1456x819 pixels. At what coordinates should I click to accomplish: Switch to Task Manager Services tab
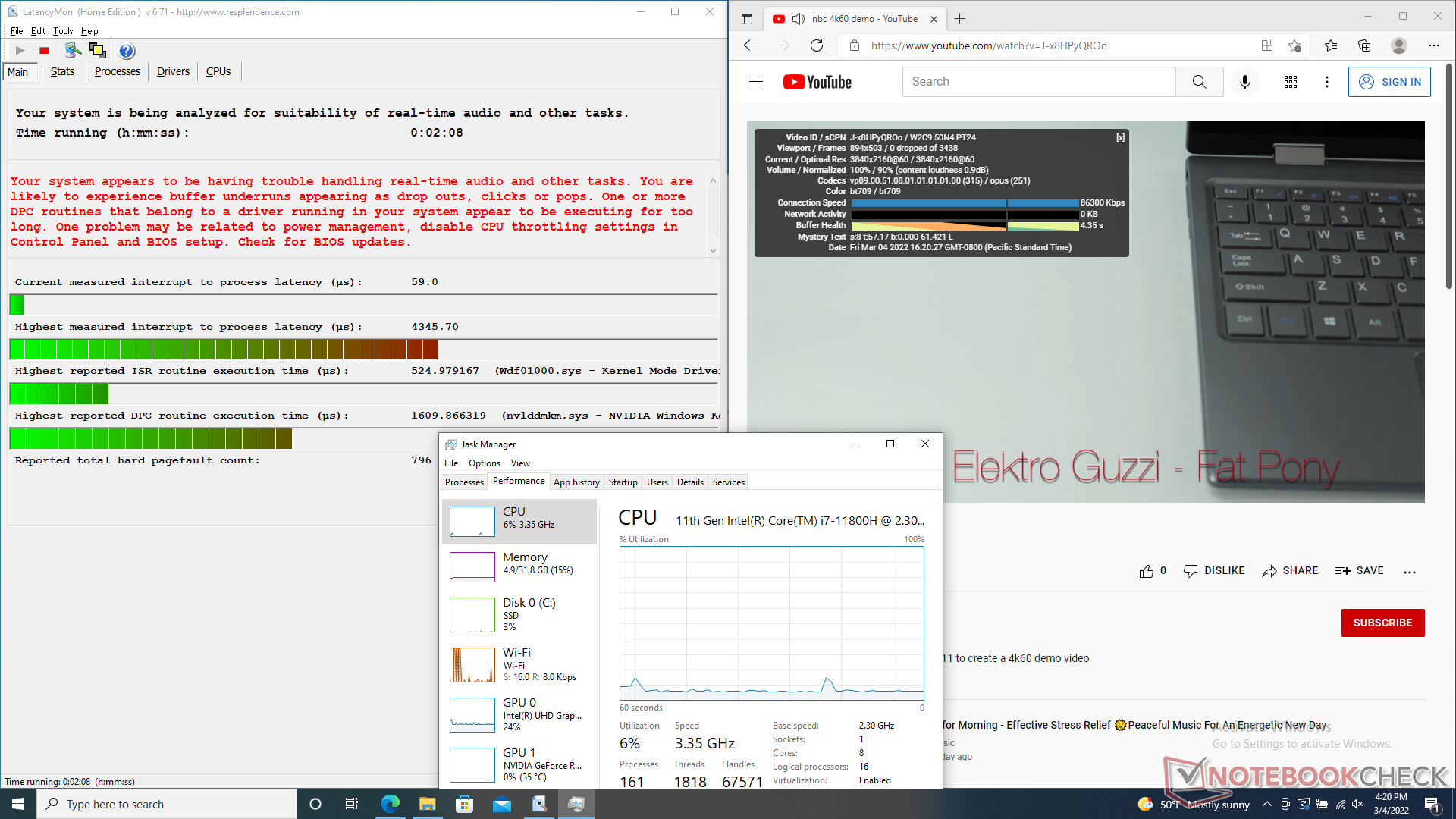tap(729, 482)
